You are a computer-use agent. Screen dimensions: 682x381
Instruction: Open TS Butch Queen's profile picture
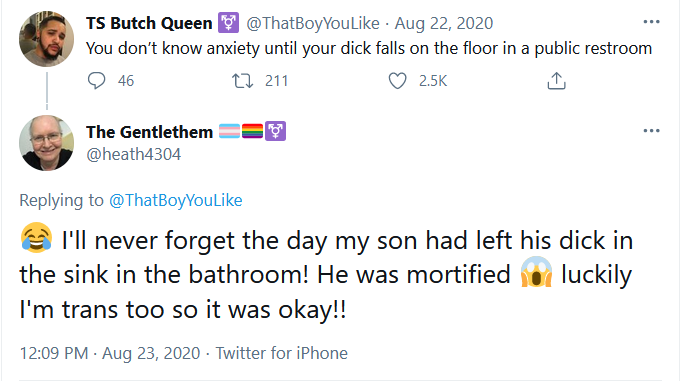[x=47, y=39]
